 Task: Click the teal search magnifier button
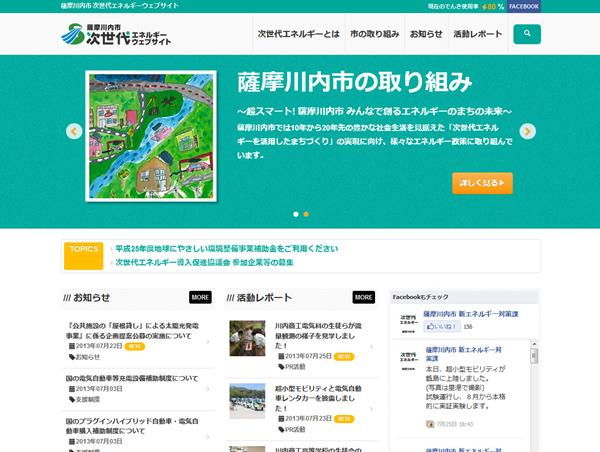coord(527,34)
